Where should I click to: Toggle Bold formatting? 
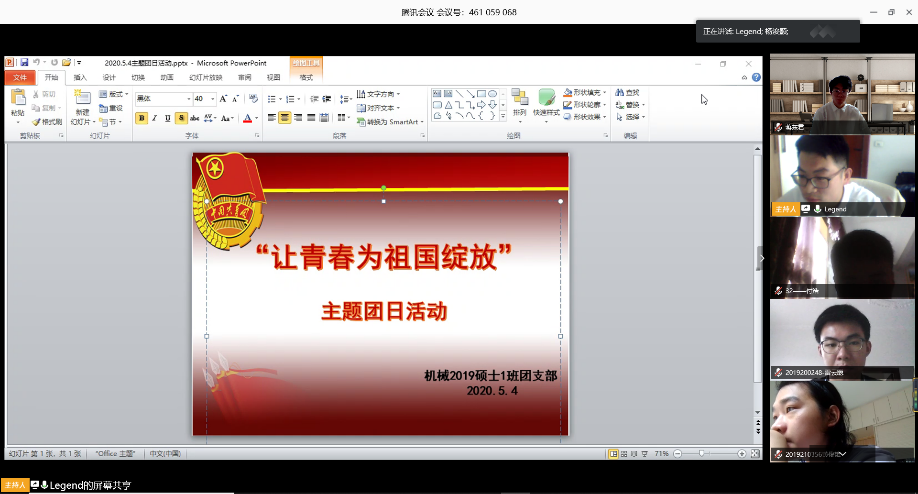tap(141, 118)
